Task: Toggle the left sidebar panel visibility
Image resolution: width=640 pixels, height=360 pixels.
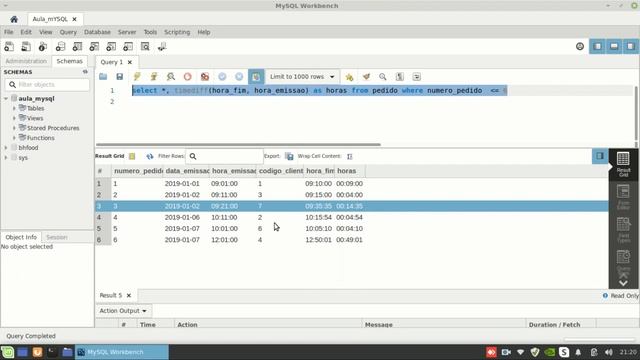Action: [x=598, y=47]
